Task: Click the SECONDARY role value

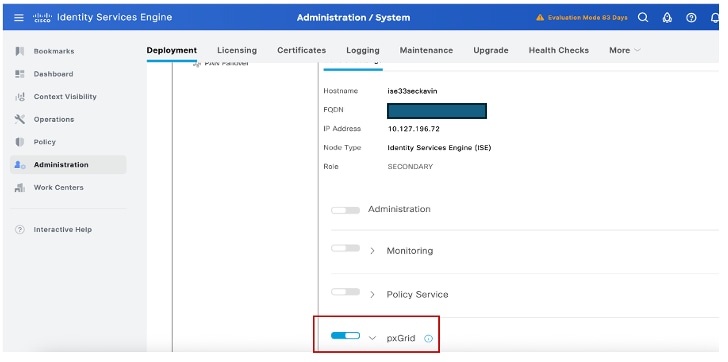Action: 410,167
